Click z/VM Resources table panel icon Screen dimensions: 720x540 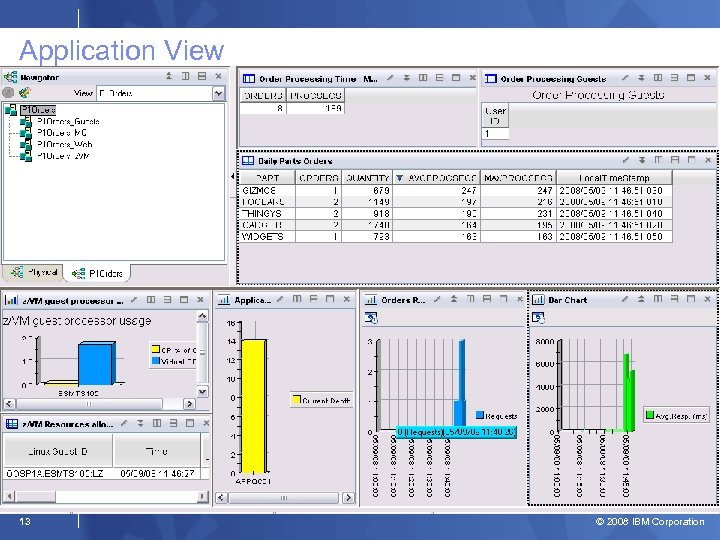(x=11, y=424)
